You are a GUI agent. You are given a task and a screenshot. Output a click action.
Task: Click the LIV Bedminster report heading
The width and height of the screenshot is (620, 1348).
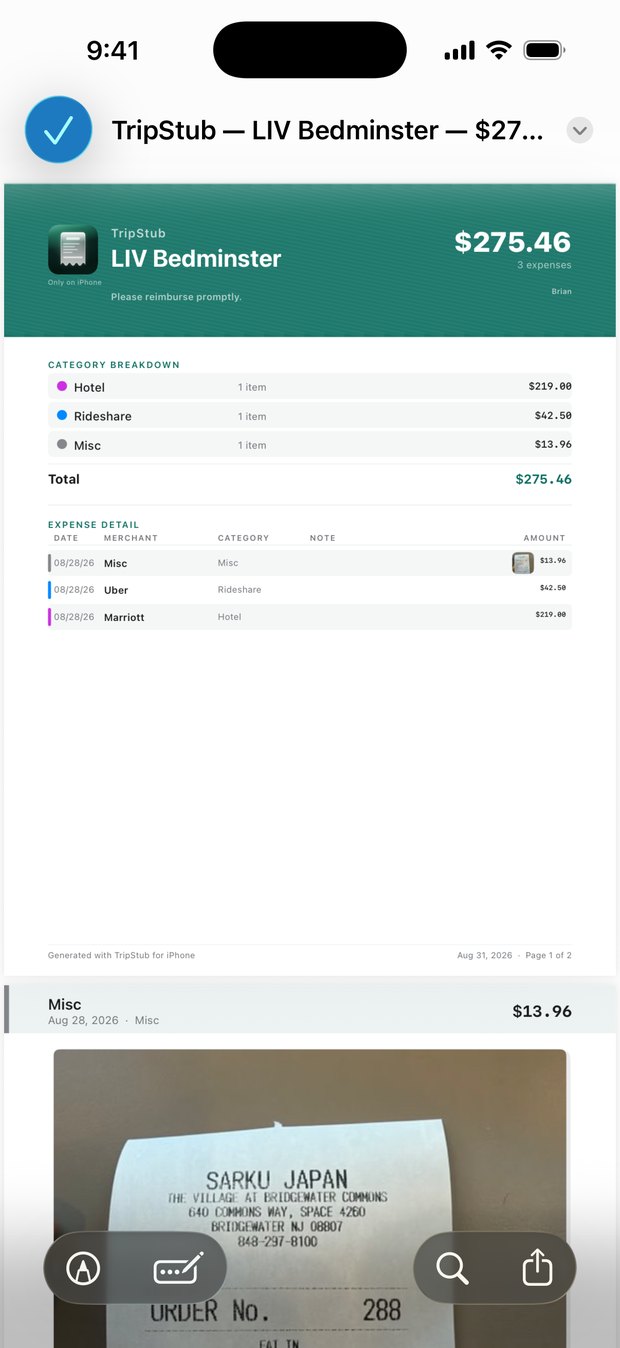click(x=196, y=259)
